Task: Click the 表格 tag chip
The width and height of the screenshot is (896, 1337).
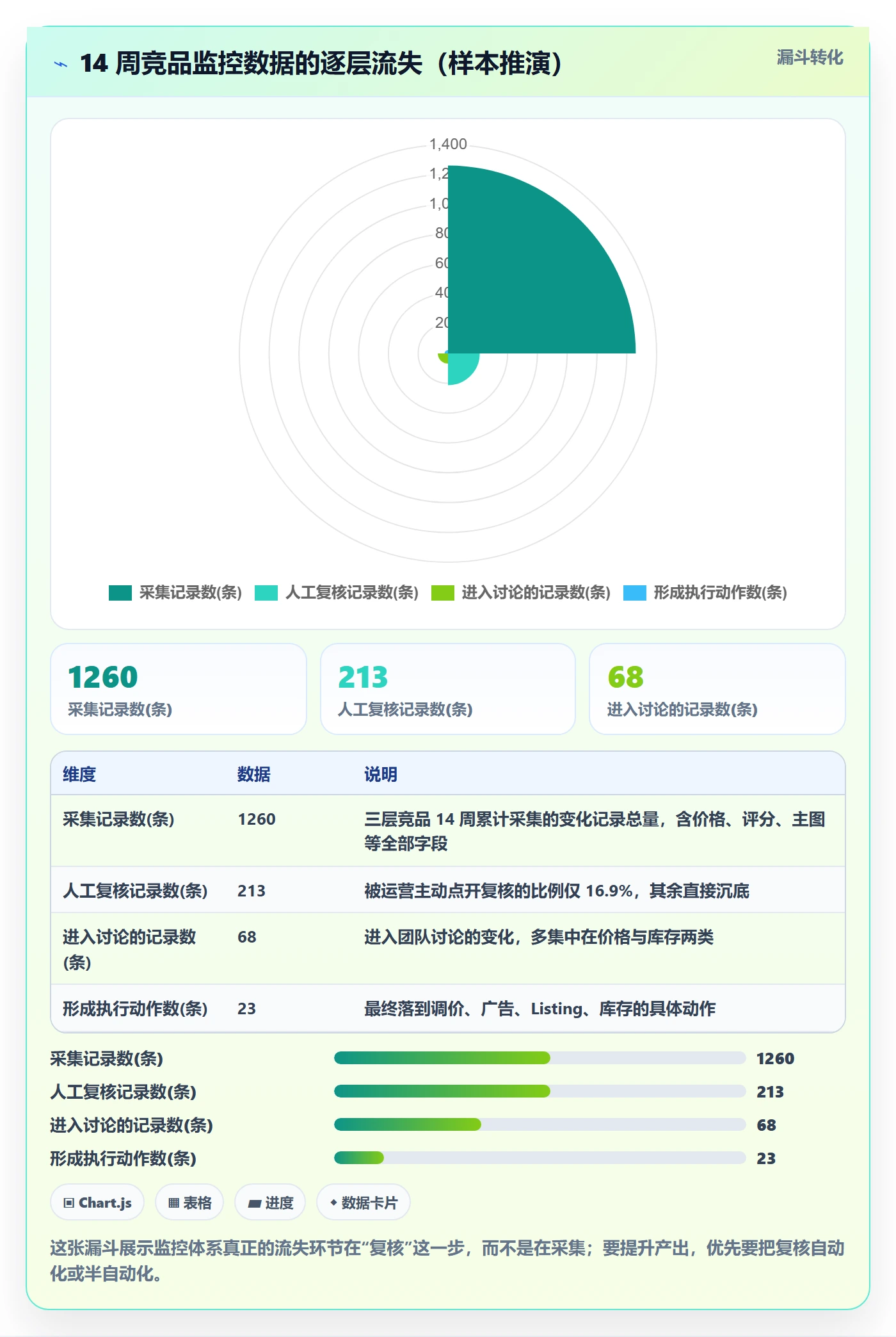Action: pyautogui.click(x=189, y=1203)
